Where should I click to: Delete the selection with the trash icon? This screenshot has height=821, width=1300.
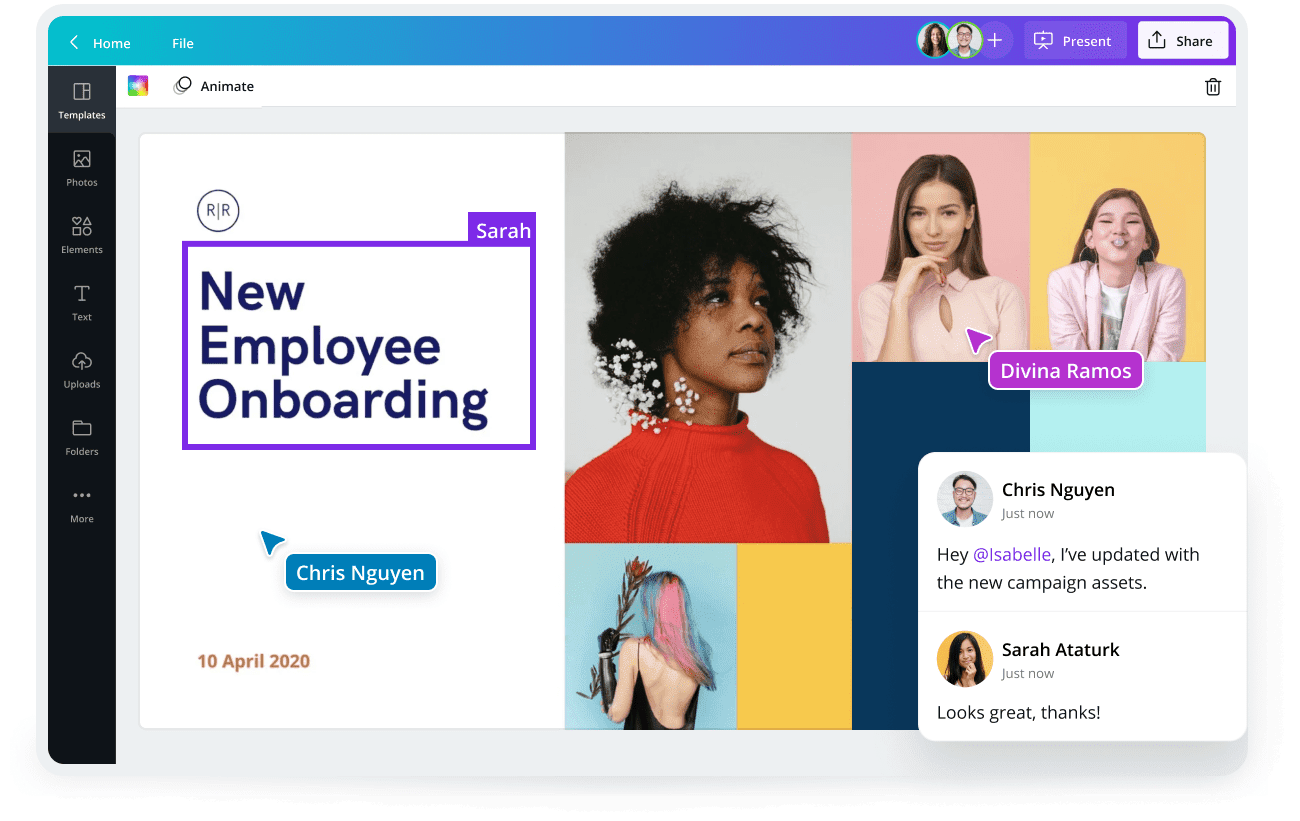click(x=1213, y=87)
